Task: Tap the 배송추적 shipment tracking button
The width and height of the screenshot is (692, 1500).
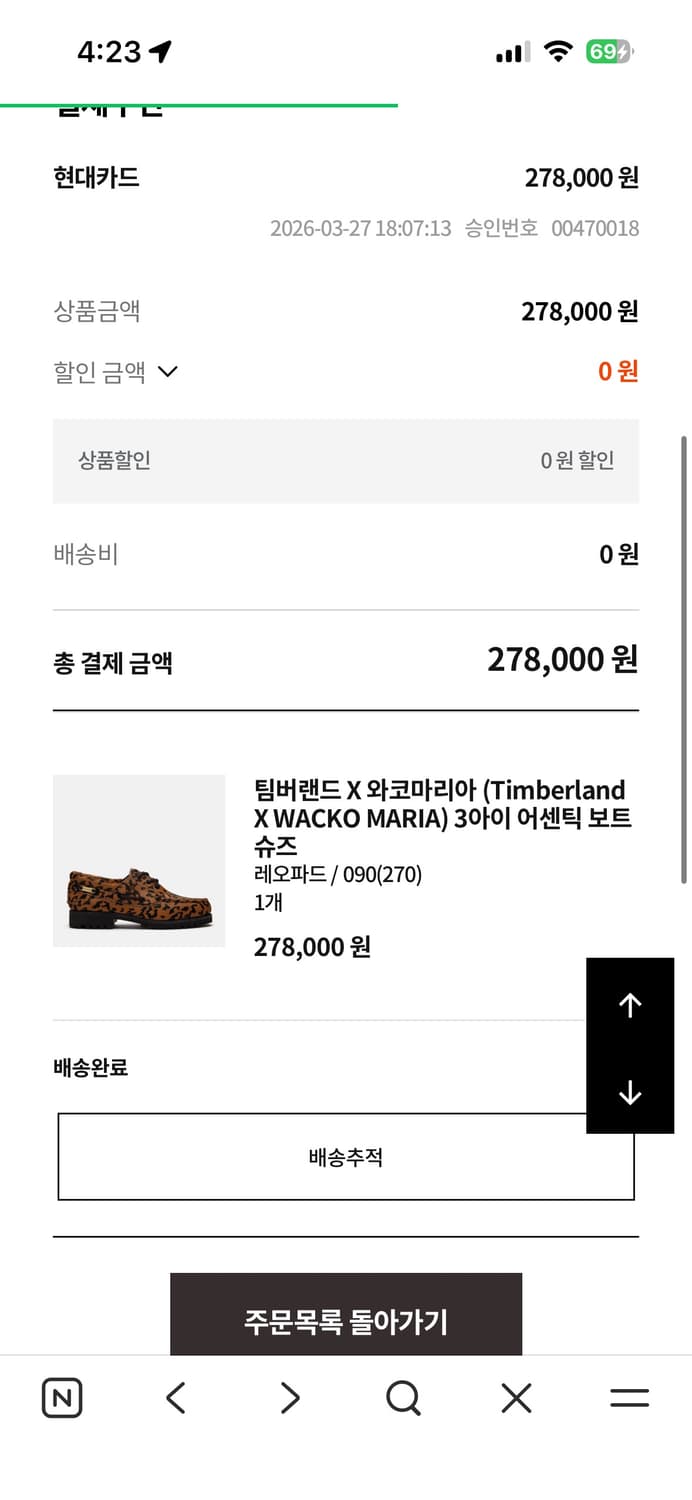Action: tap(345, 1156)
